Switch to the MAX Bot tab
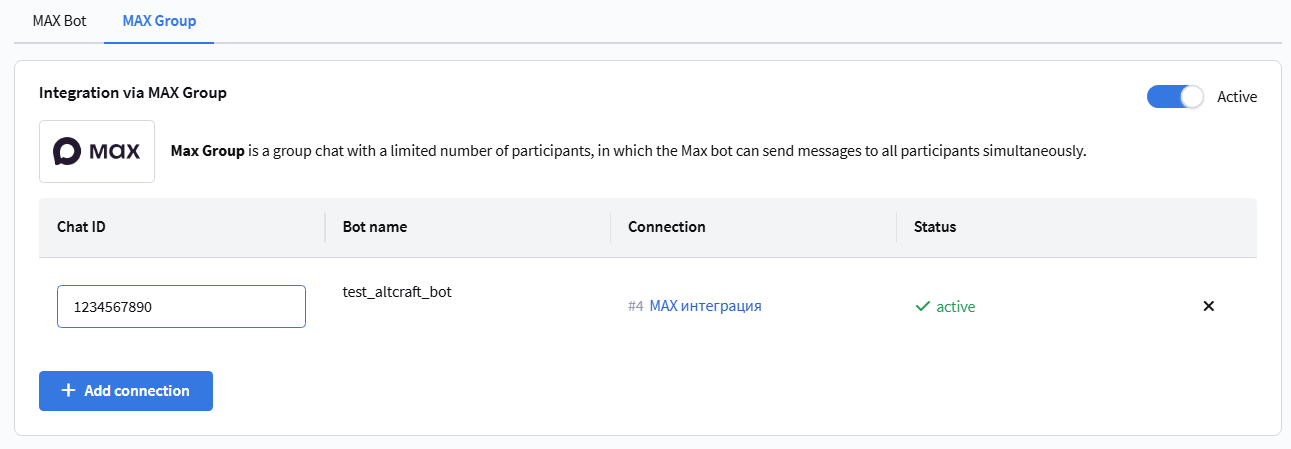1291x449 pixels. 60,20
